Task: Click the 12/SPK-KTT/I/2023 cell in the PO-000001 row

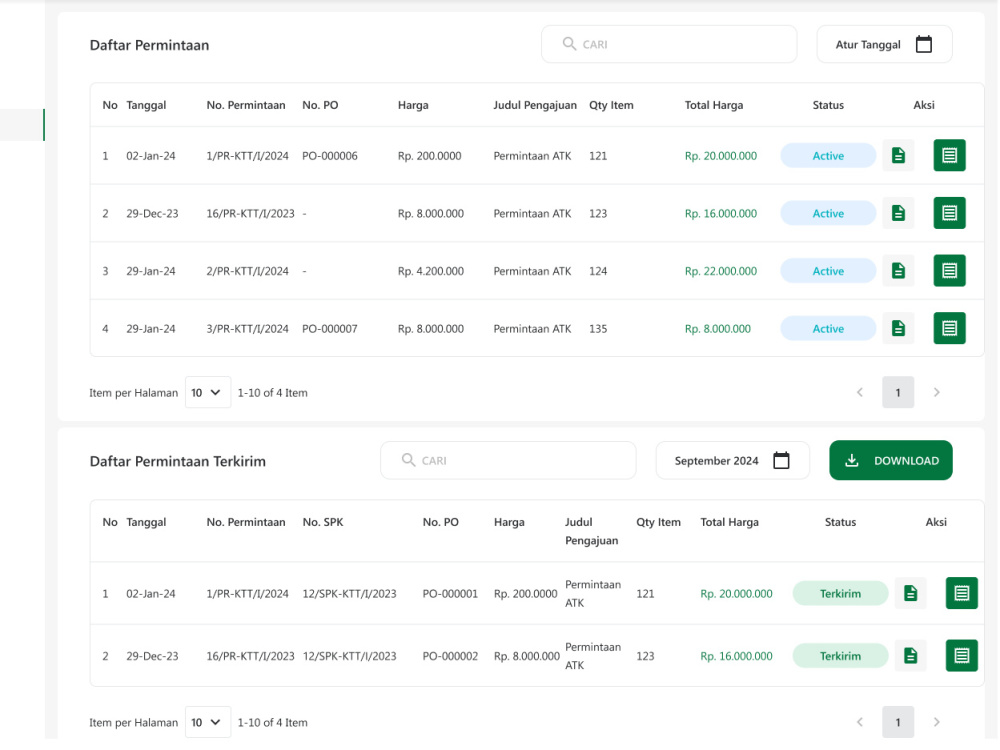Action: click(349, 593)
